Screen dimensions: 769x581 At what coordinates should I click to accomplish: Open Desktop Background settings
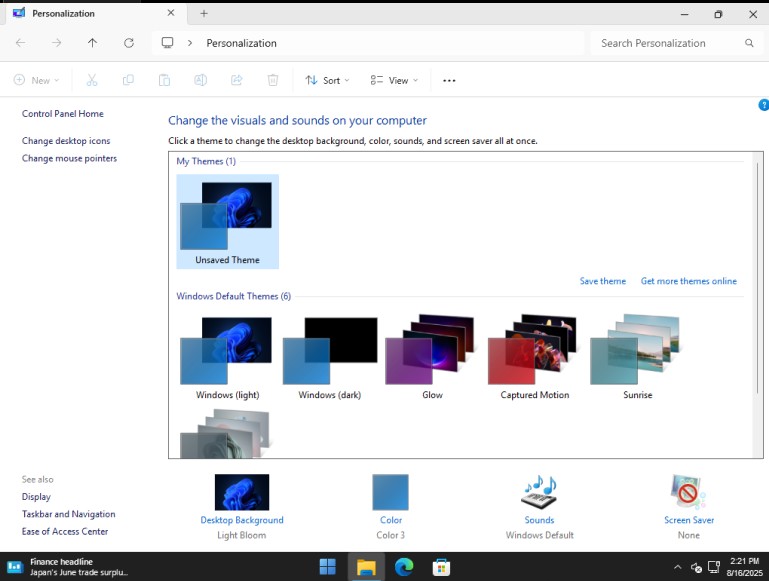pos(242,506)
